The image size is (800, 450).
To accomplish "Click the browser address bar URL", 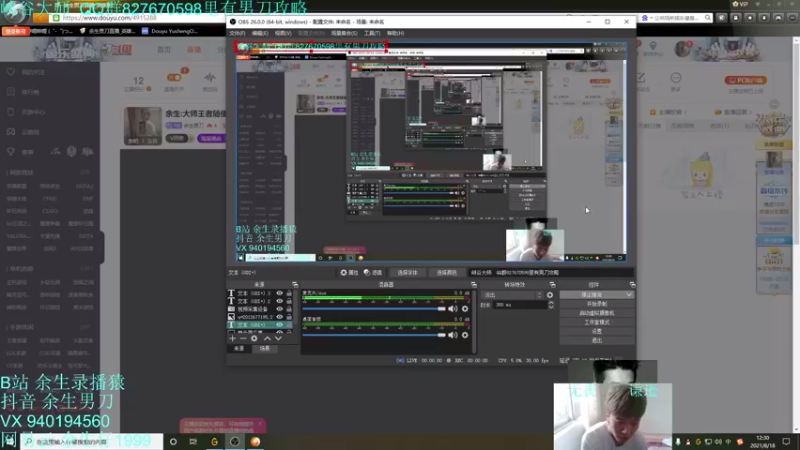I will (110, 18).
